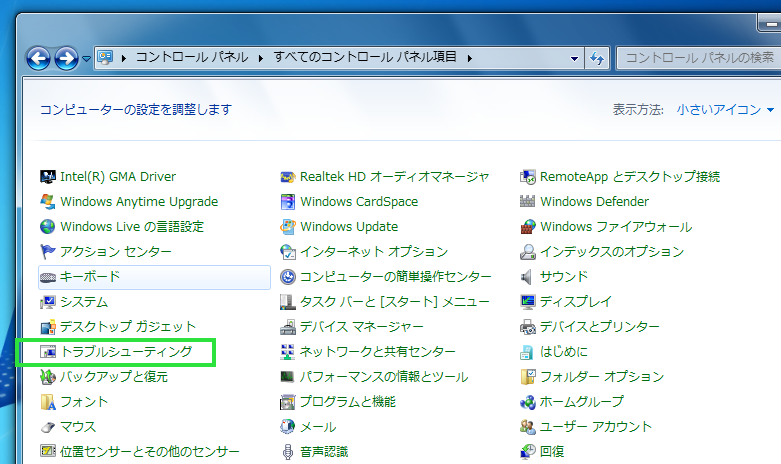The image size is (781, 464).
Task: Open the ホームグループ icon
Action: pyautogui.click(x=527, y=402)
